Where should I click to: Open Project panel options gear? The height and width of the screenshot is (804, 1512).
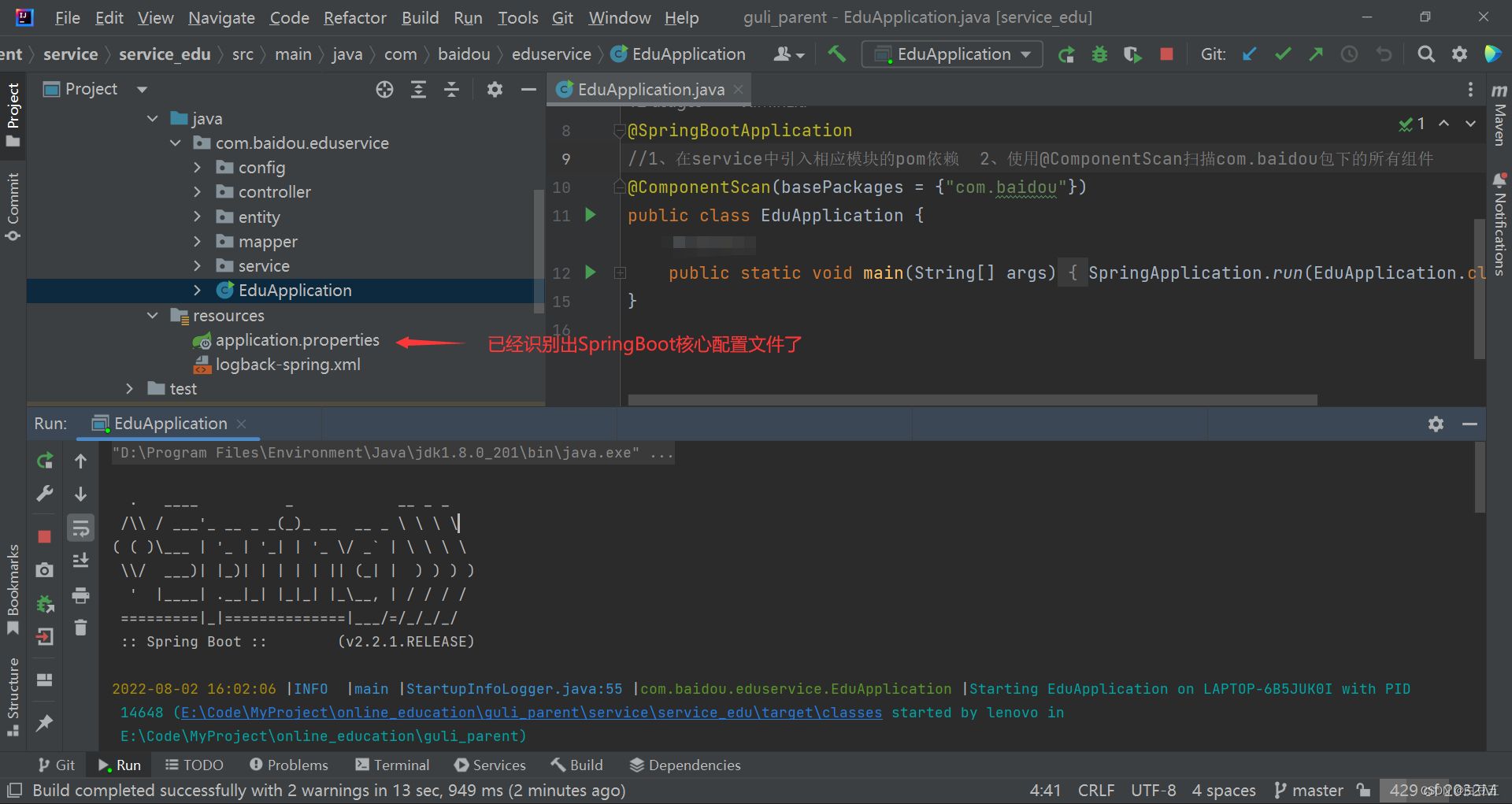click(495, 90)
